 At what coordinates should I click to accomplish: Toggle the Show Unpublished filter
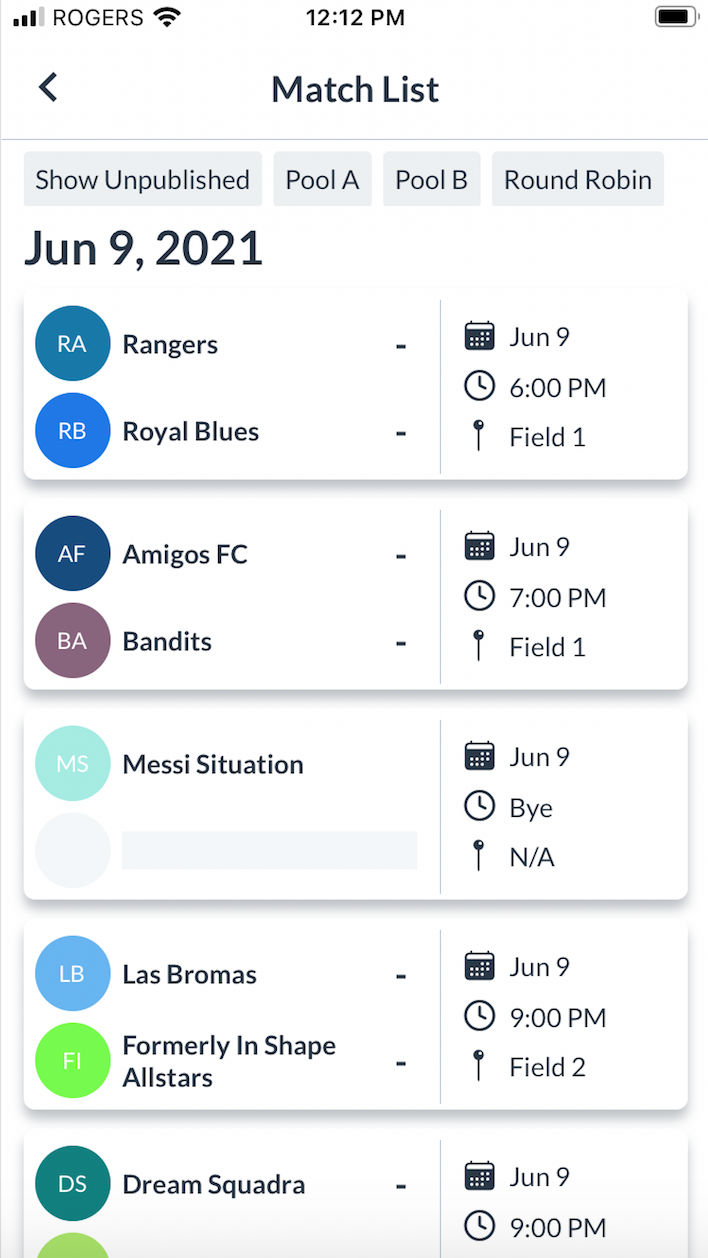point(142,180)
